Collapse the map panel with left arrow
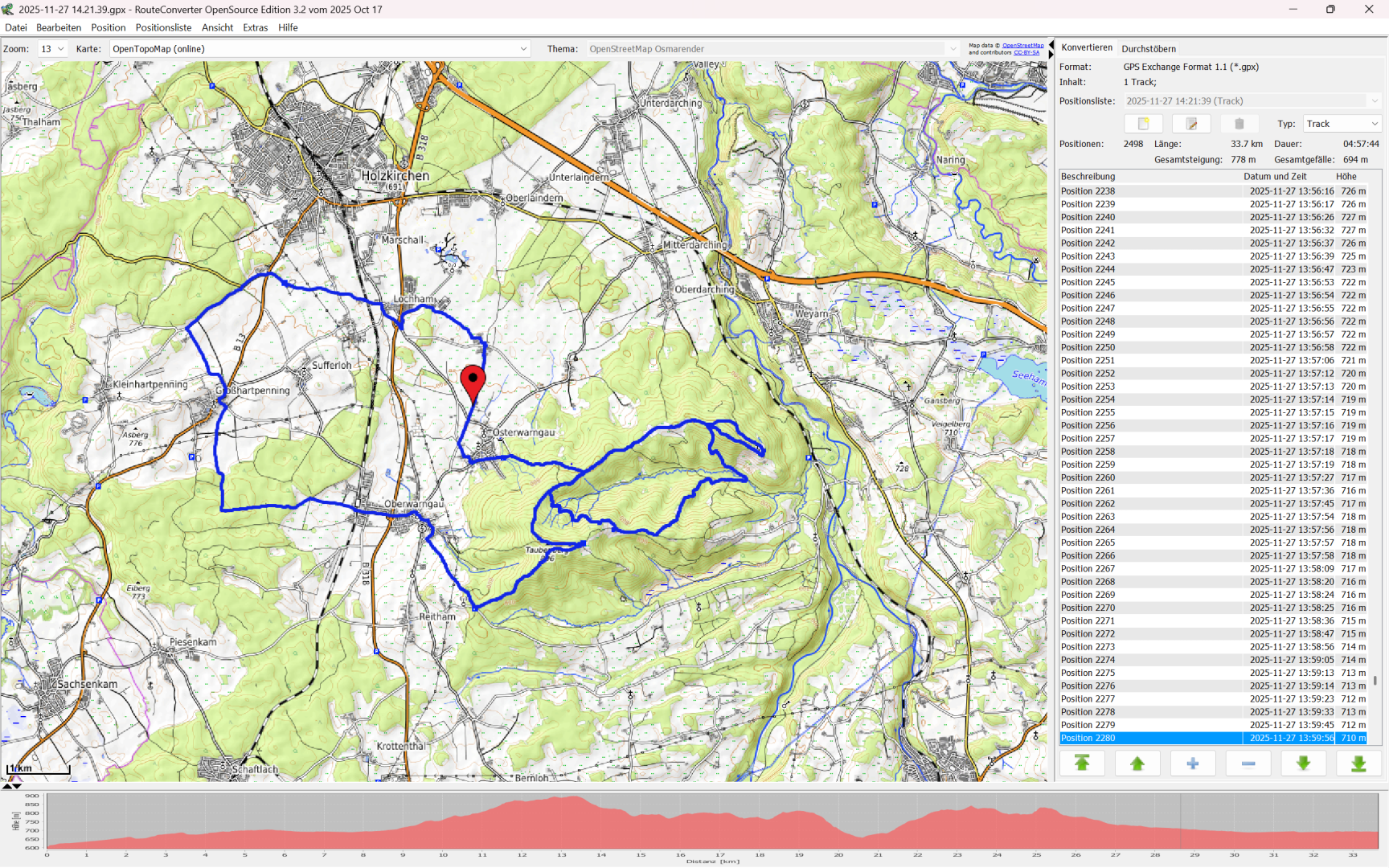Screen dimensions: 1389x868 [1051, 45]
